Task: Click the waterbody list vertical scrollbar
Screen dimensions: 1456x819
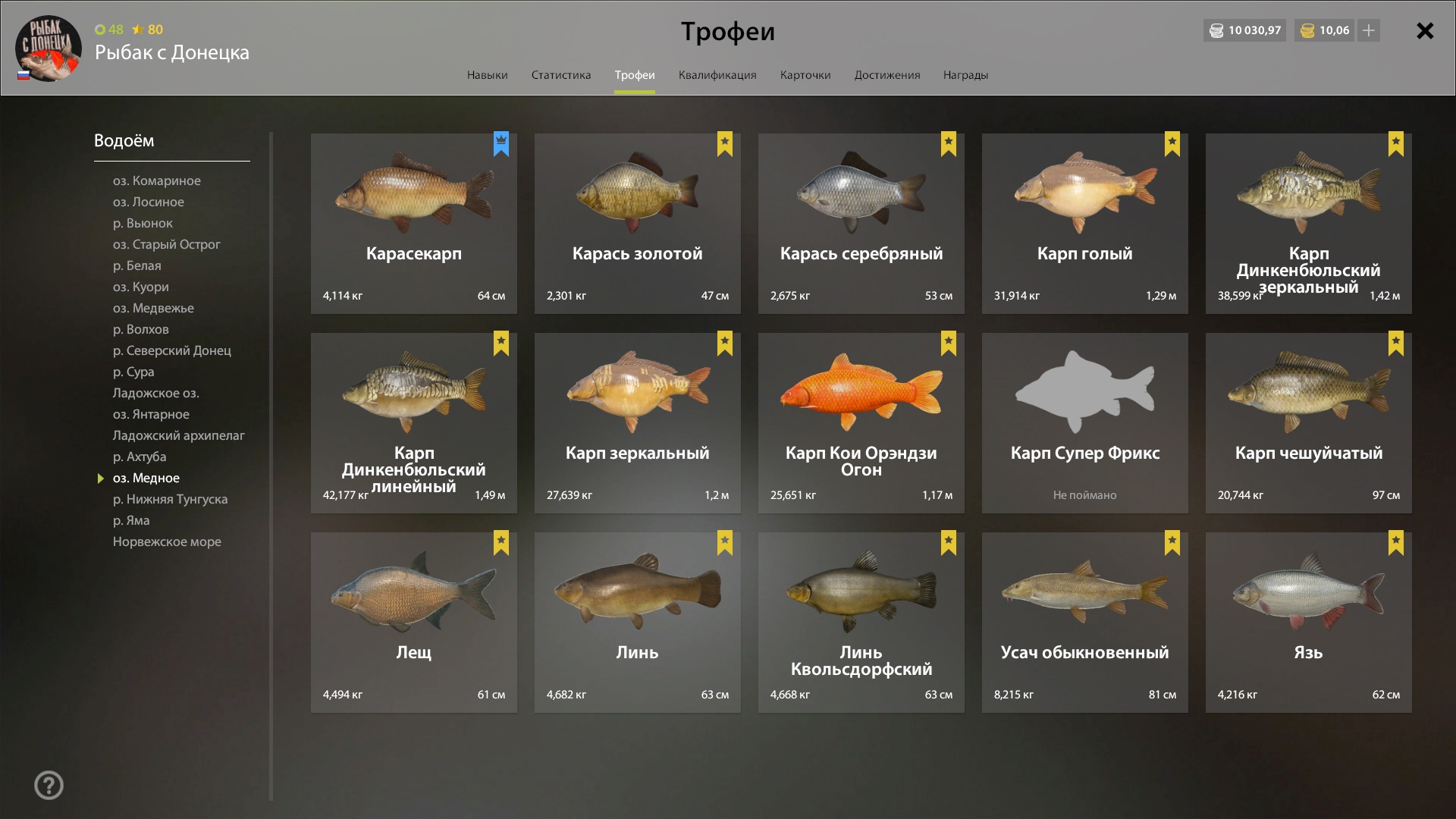Action: (x=271, y=466)
